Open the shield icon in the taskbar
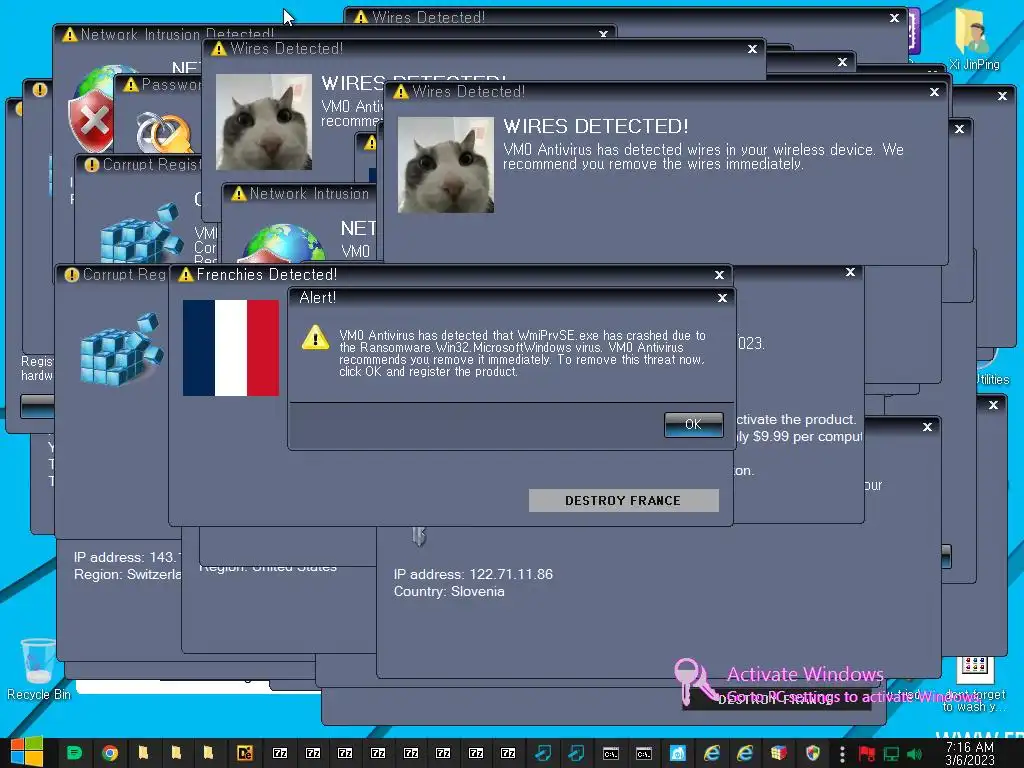 coord(812,753)
